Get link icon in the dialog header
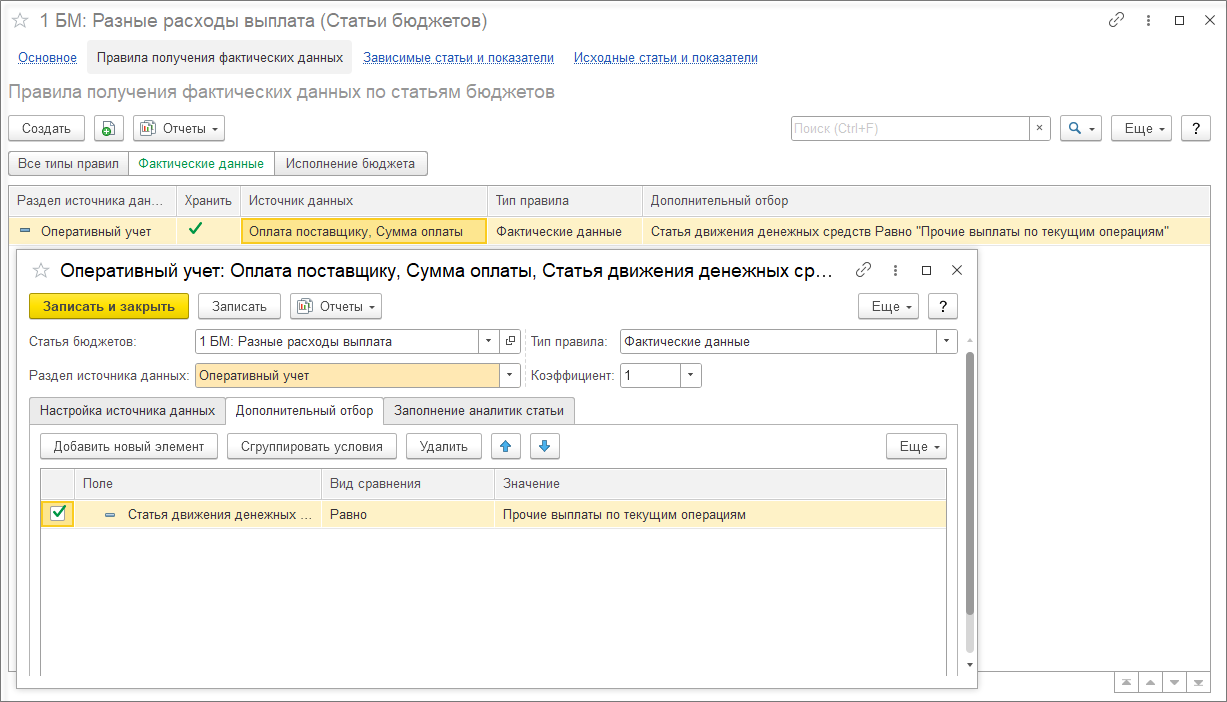Viewport: 1227px width, 702px height. click(863, 270)
